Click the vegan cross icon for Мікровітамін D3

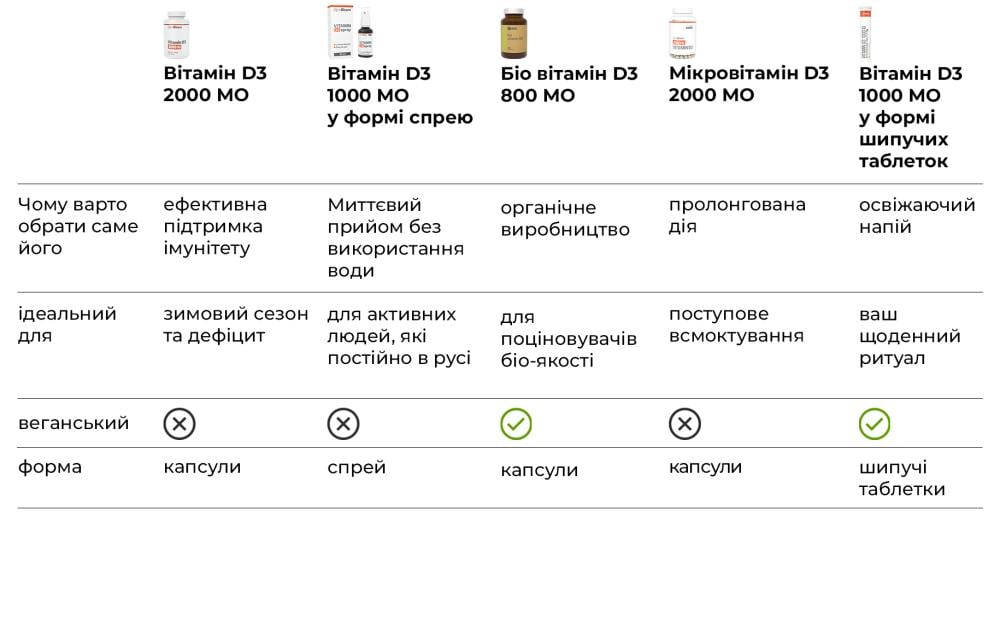pyautogui.click(x=684, y=424)
